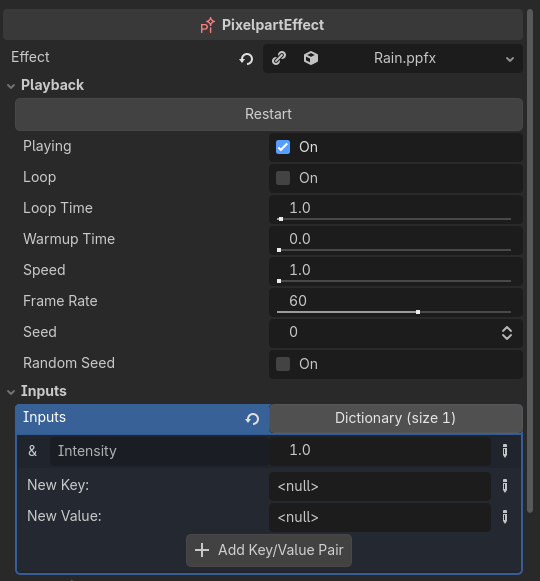This screenshot has width=540, height=581.
Task: Click the Random Seed property label
Action: point(69,363)
